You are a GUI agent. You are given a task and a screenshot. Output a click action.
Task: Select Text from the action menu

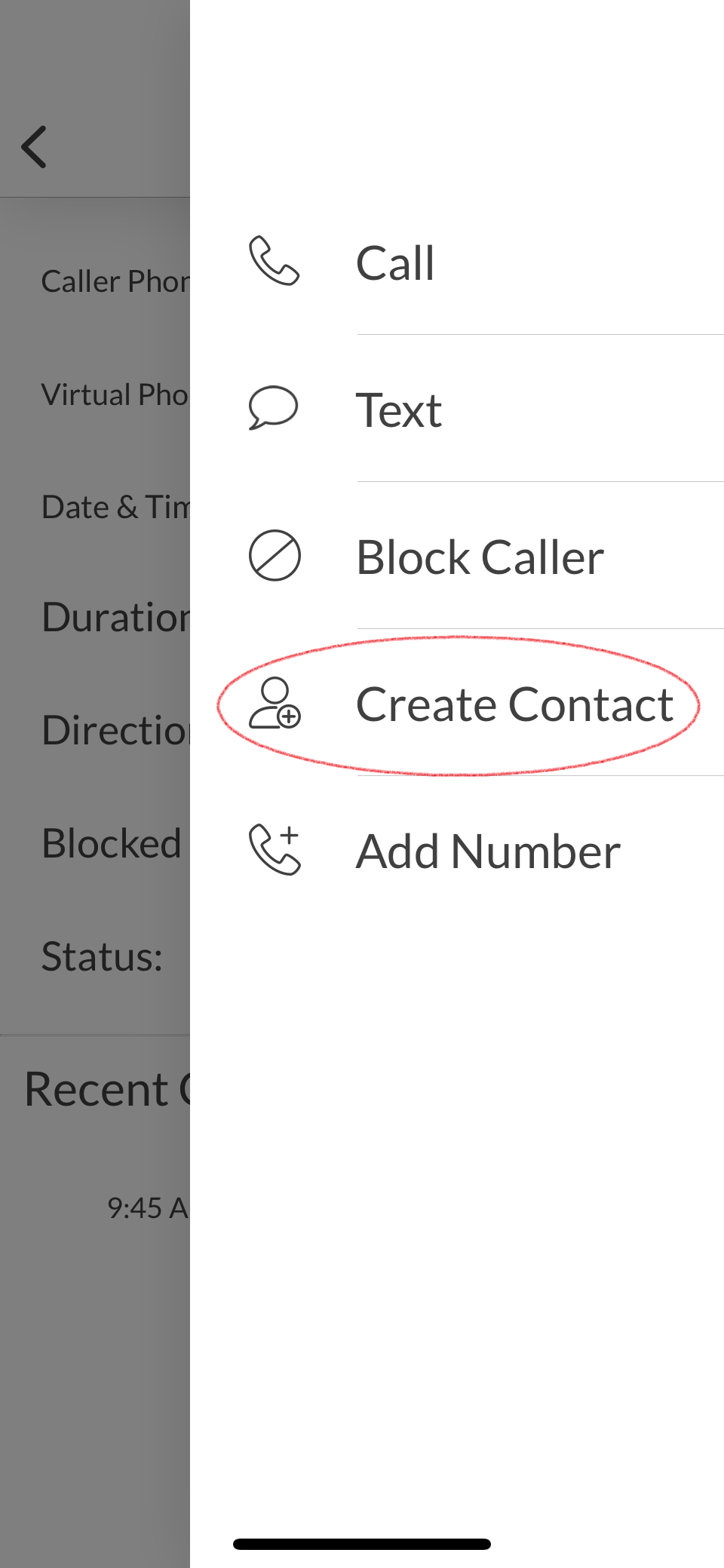point(399,409)
